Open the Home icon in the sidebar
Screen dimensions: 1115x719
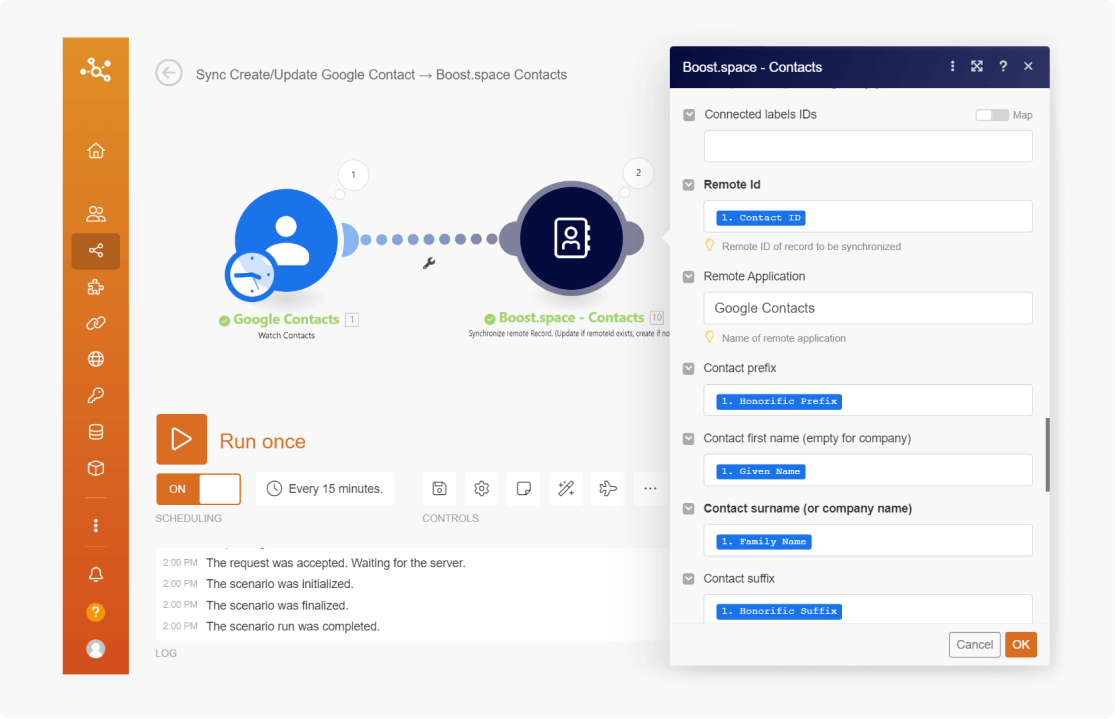[x=96, y=151]
